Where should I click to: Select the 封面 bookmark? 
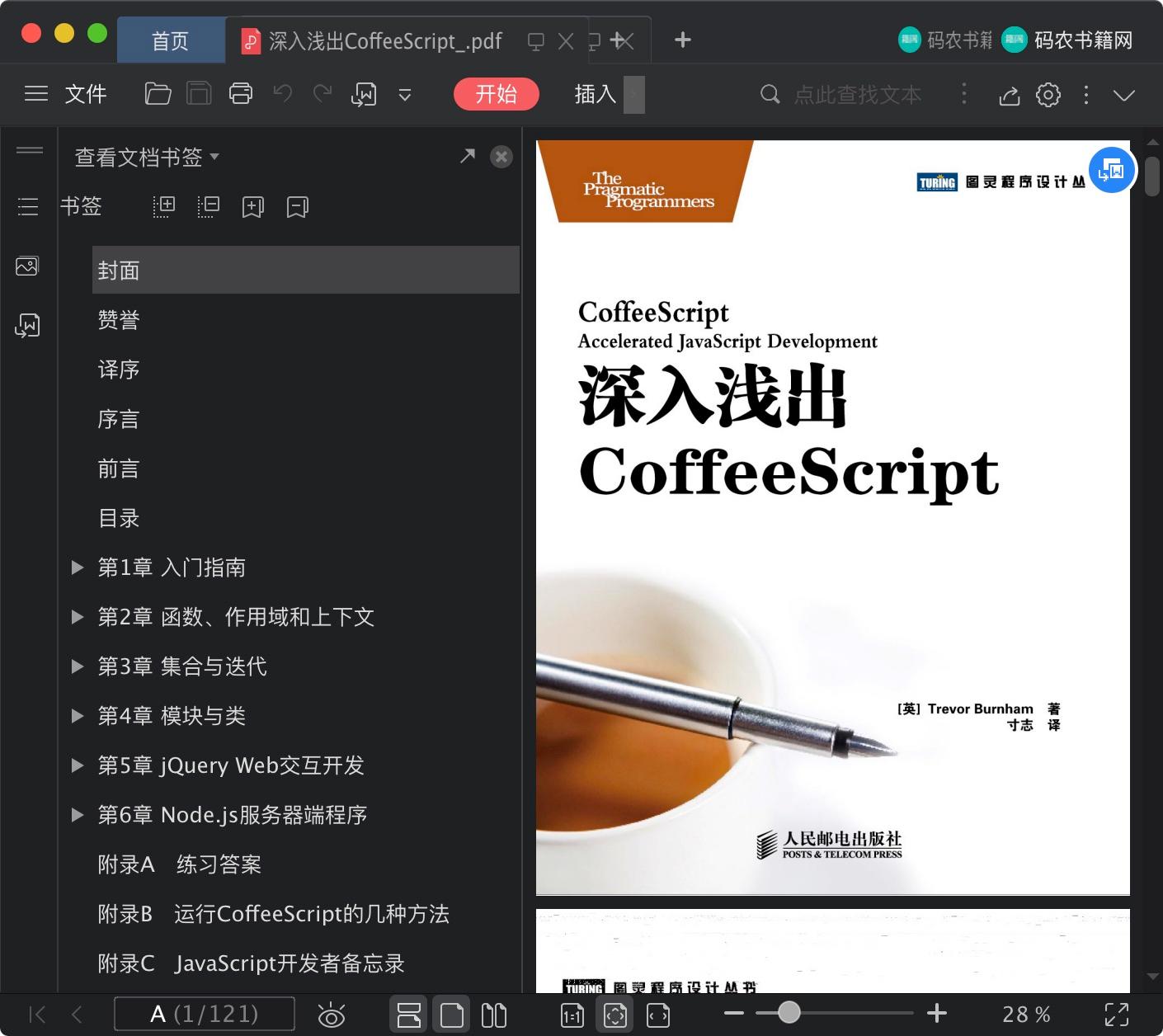point(306,270)
